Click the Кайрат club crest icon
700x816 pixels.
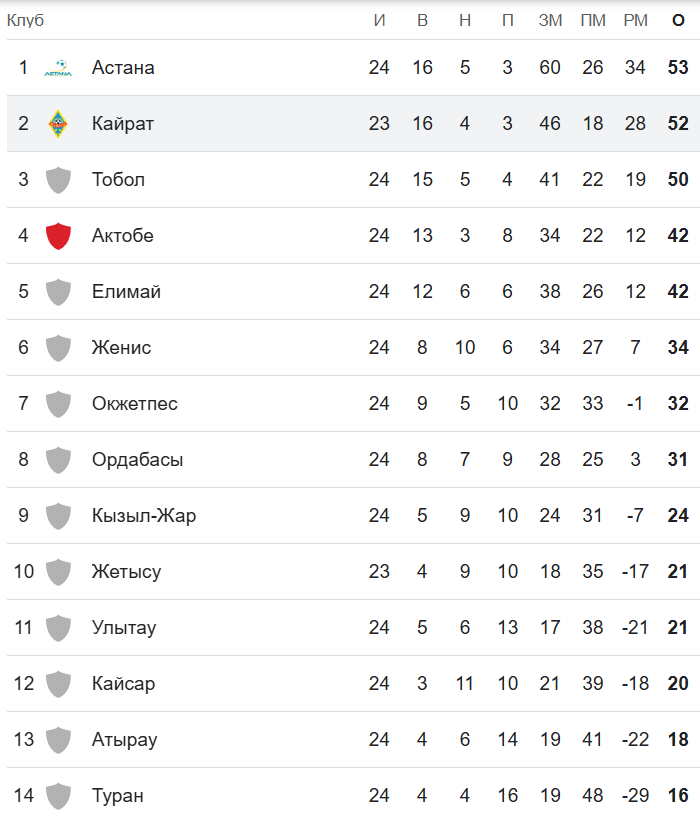(x=58, y=124)
